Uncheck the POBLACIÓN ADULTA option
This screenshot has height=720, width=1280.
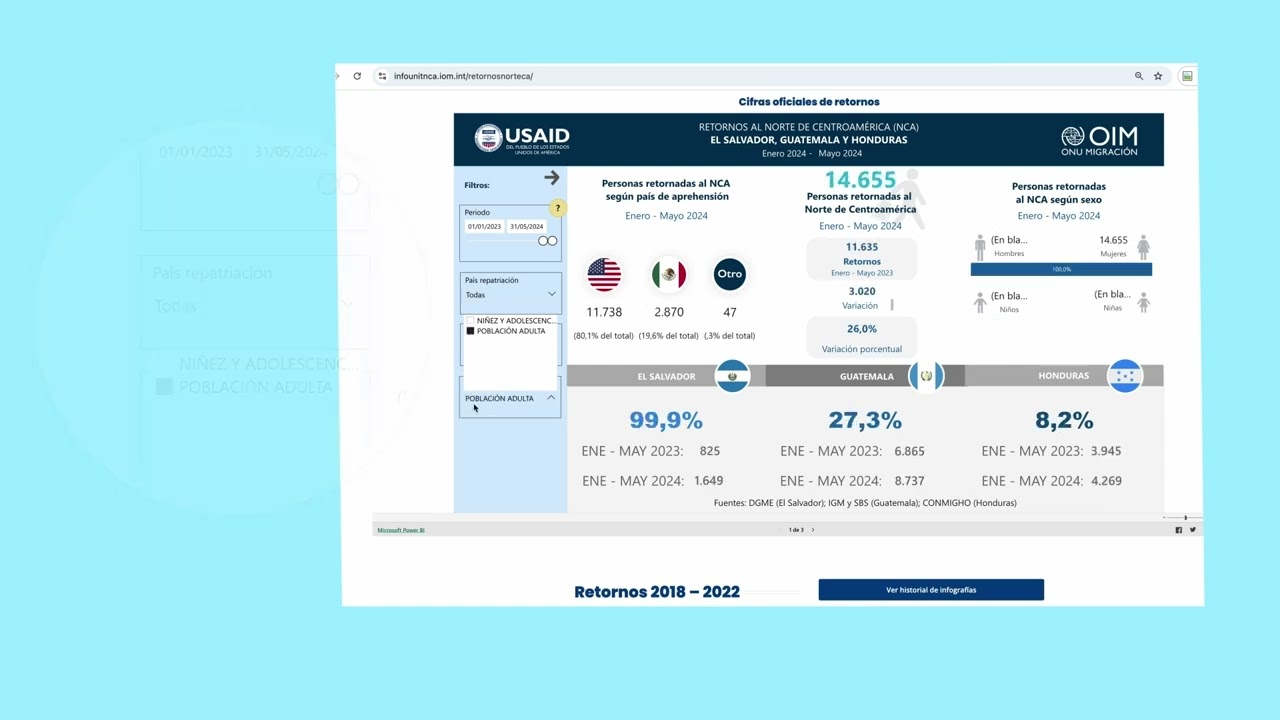pyautogui.click(x=470, y=331)
